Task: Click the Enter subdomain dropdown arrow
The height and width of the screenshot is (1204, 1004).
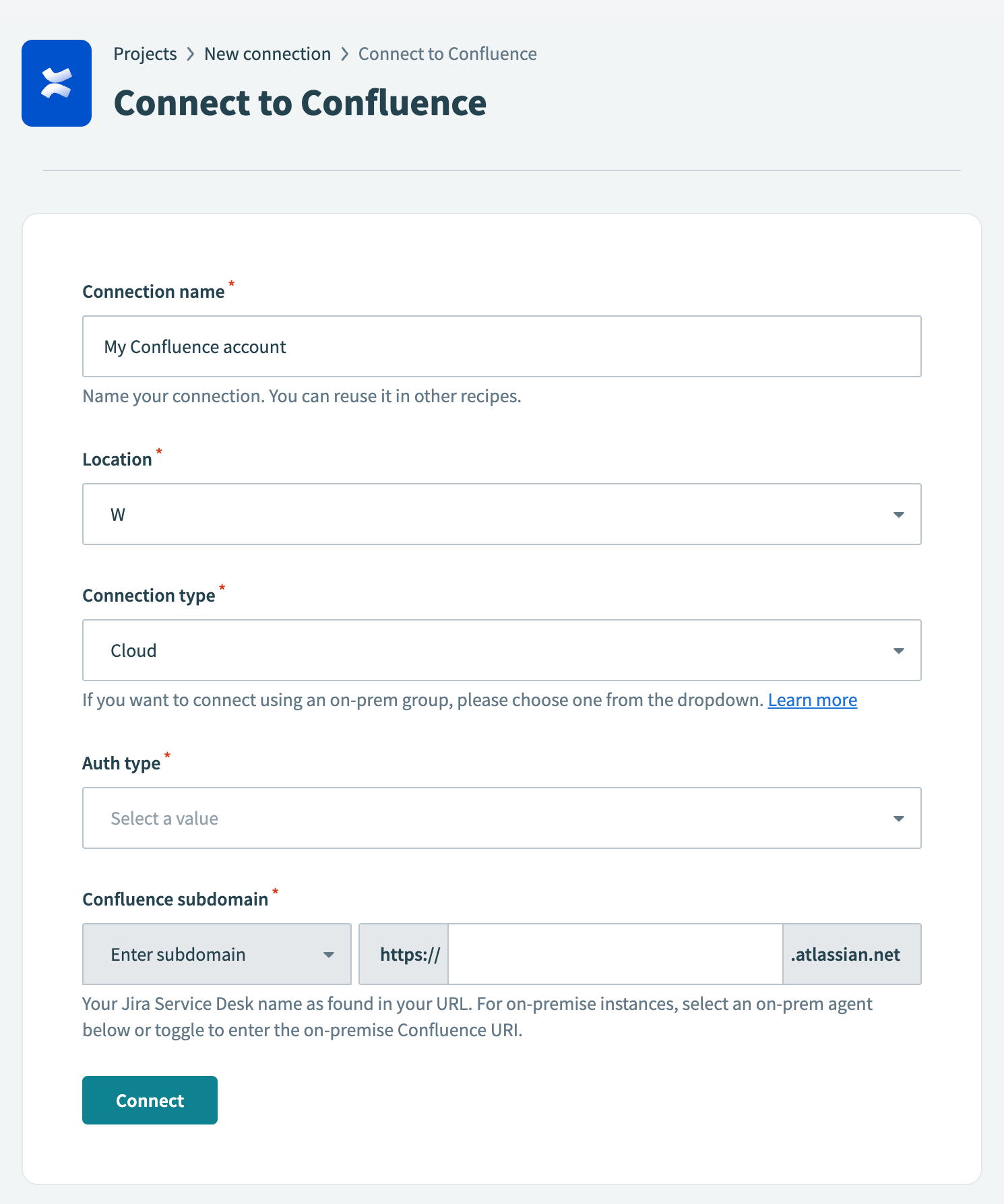Action: click(329, 954)
